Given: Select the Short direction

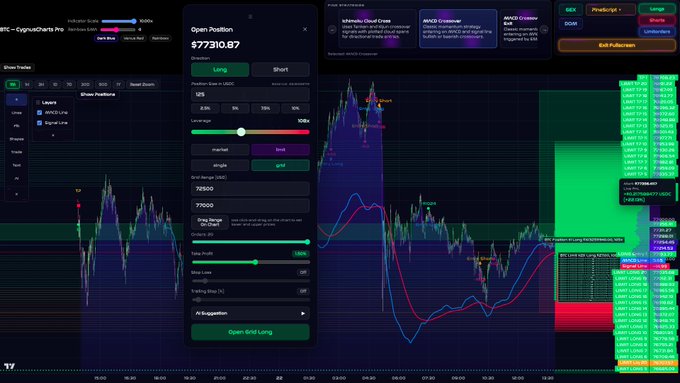Looking at the screenshot, I should pos(281,69).
